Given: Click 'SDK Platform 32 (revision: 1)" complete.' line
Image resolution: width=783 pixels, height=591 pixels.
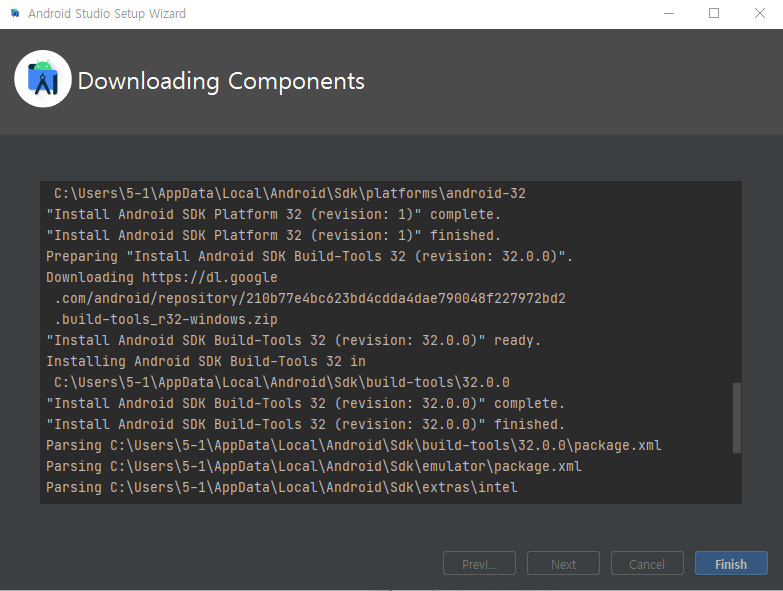Looking at the screenshot, I should click(x=274, y=215).
